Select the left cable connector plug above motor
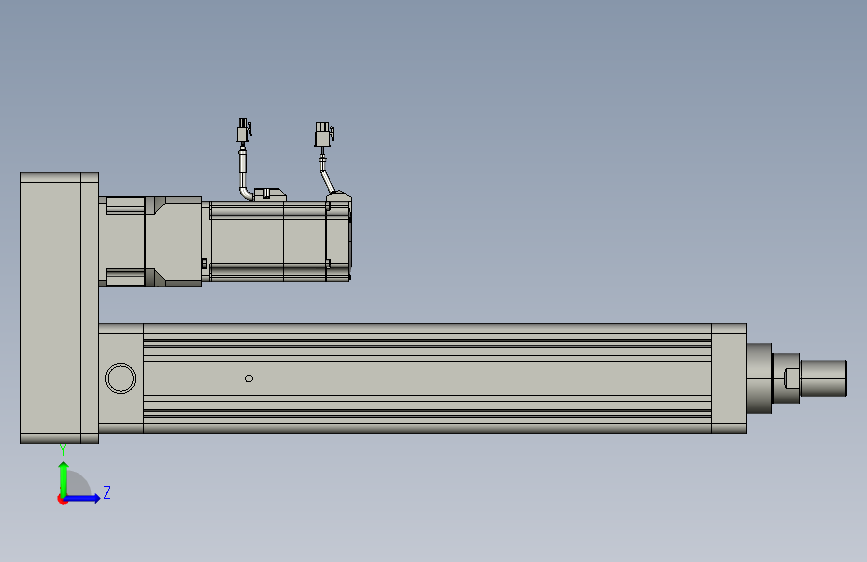 (x=243, y=131)
